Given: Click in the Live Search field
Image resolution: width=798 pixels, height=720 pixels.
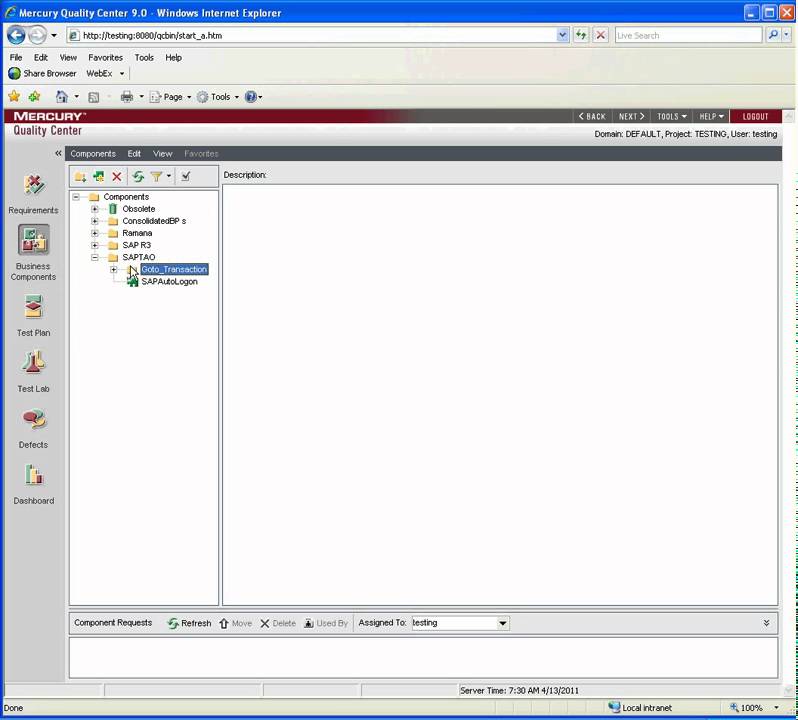Looking at the screenshot, I should point(688,35).
